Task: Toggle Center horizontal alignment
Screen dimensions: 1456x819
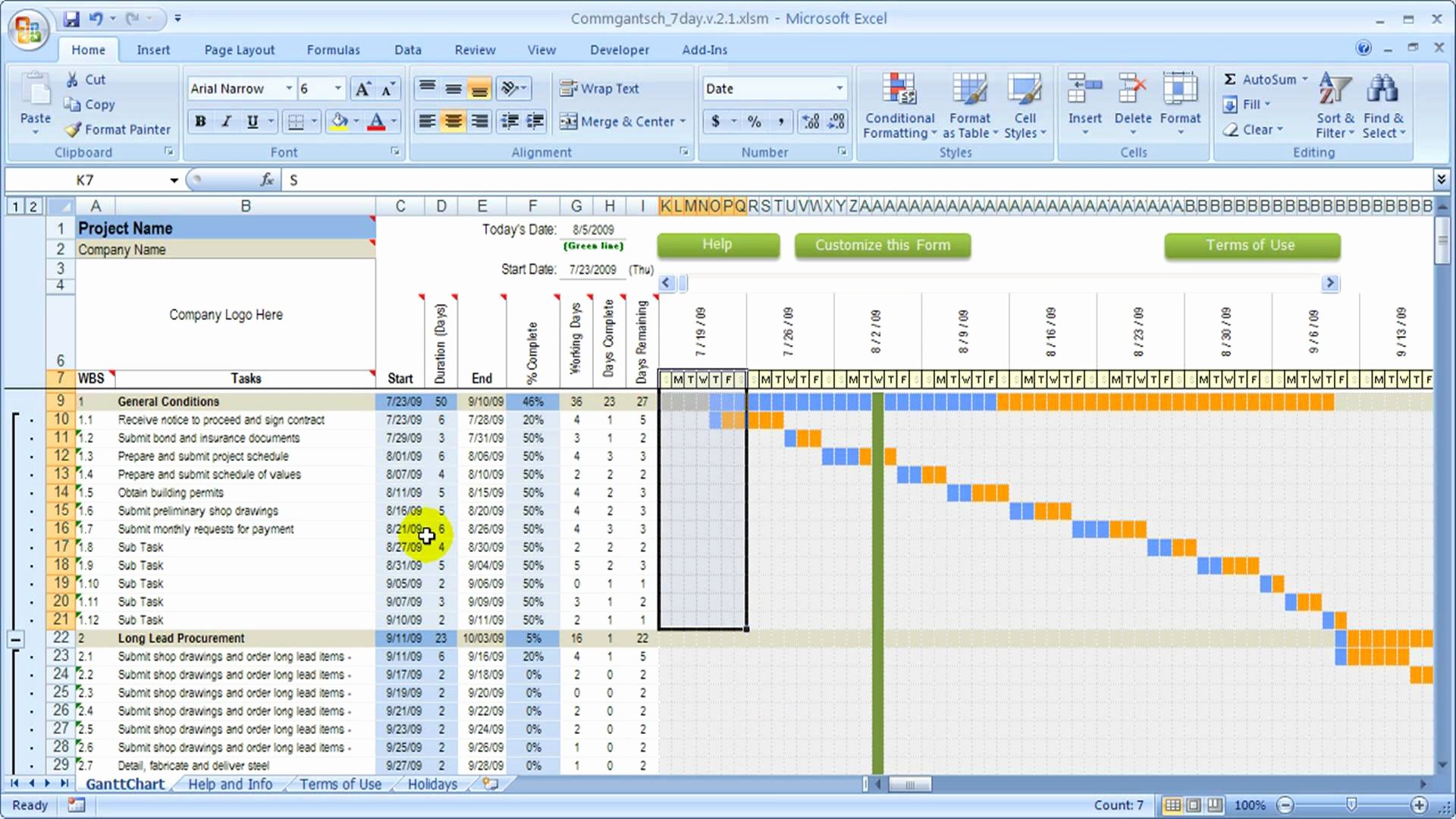Action: point(453,121)
